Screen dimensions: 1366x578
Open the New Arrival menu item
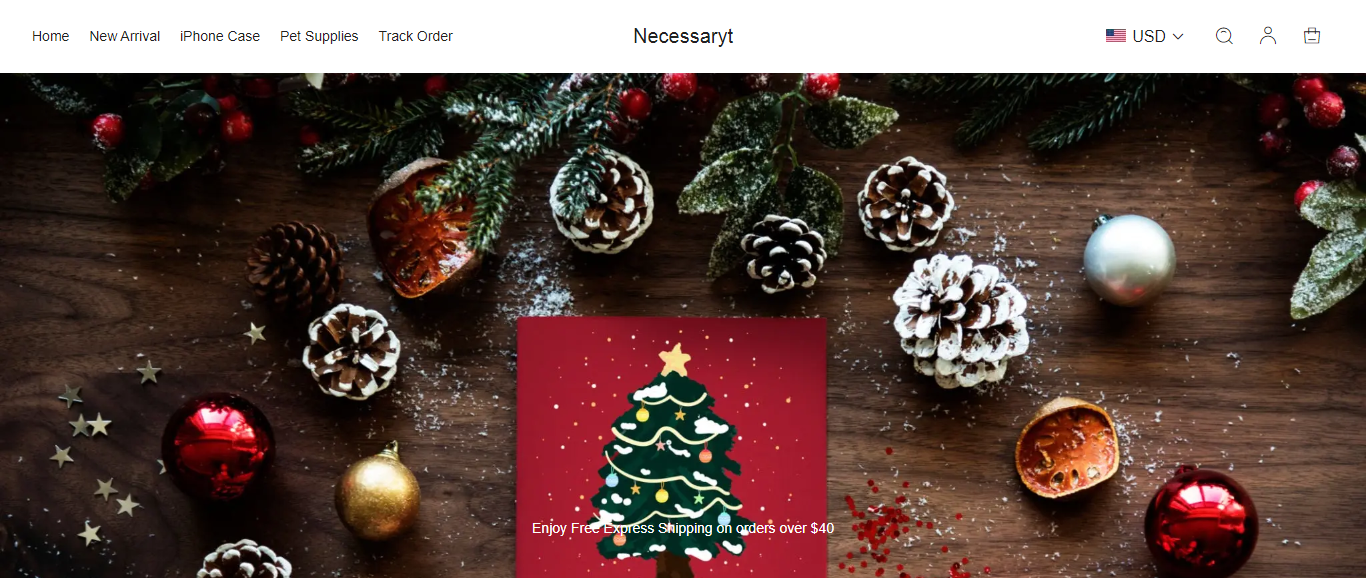[125, 36]
